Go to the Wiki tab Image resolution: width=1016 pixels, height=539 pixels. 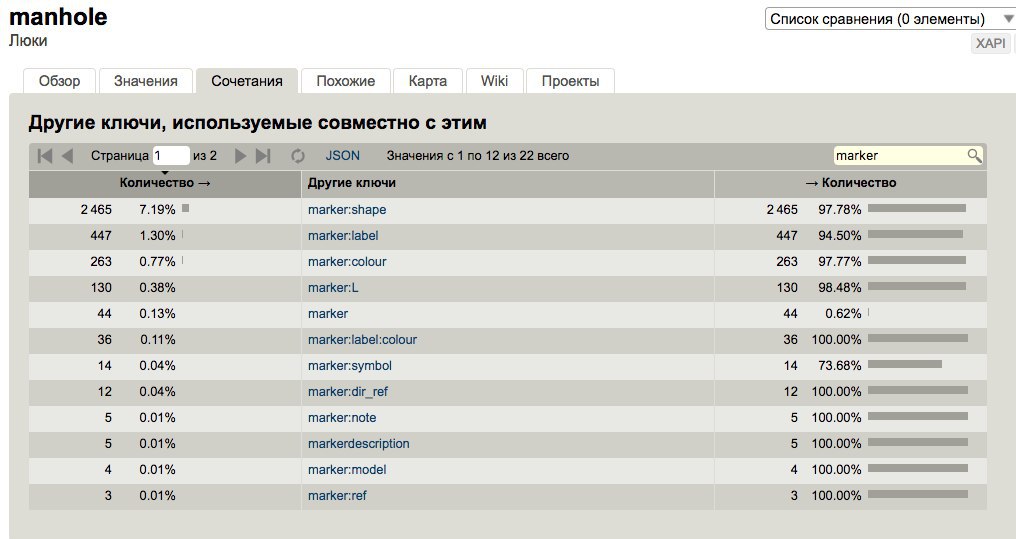coord(494,81)
